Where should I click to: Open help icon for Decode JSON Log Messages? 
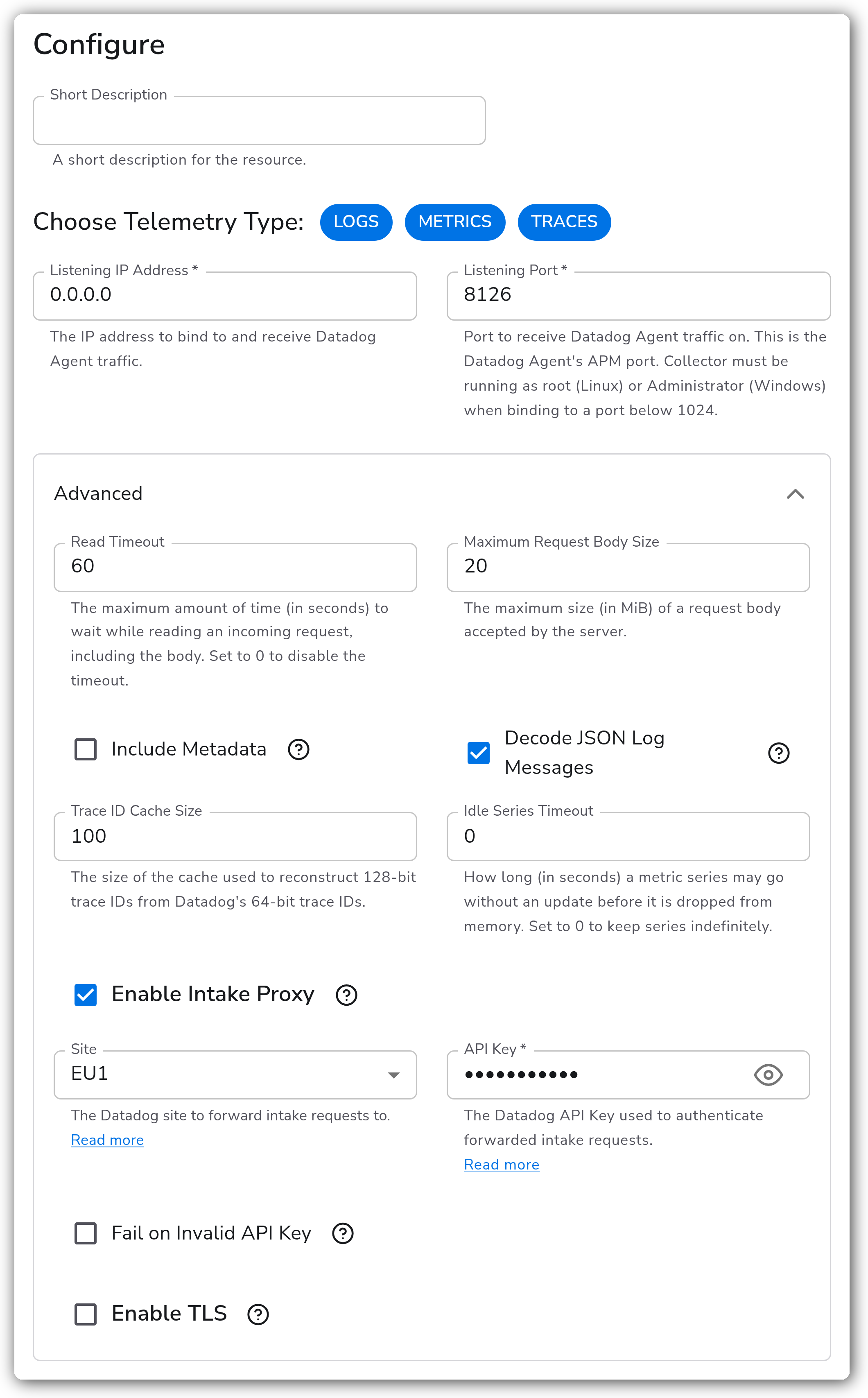pyautogui.click(x=778, y=753)
